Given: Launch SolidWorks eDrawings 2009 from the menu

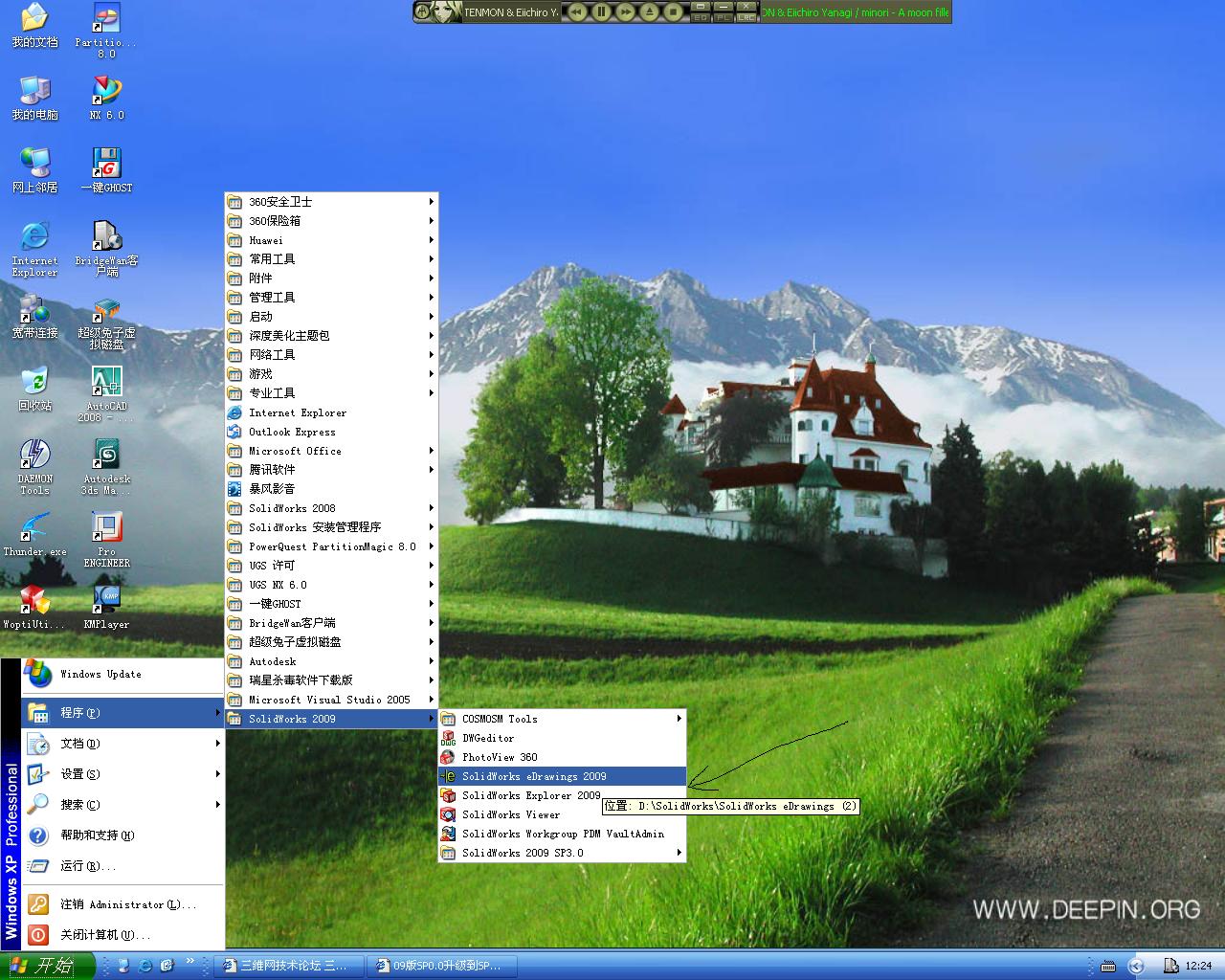Looking at the screenshot, I should [x=563, y=776].
